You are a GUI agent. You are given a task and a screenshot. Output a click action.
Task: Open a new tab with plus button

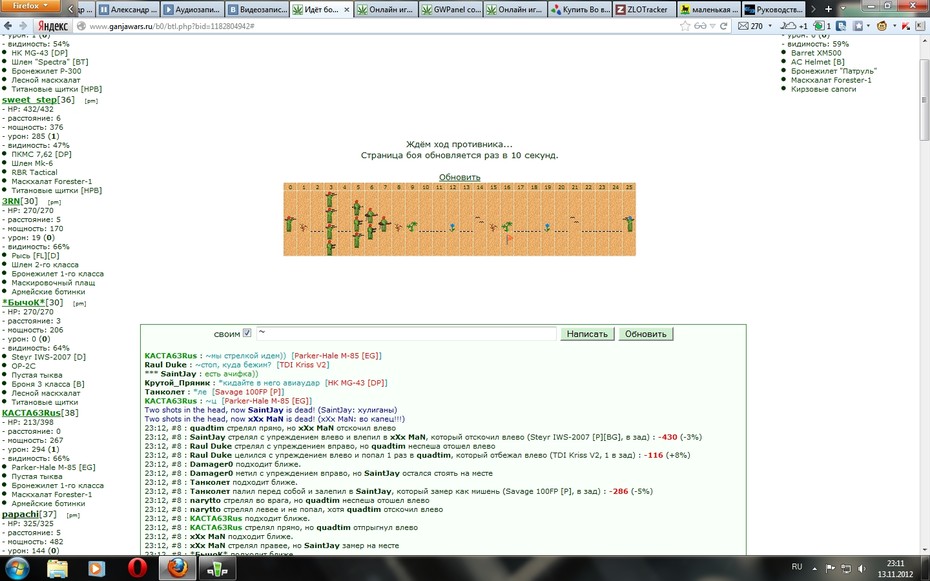tap(829, 9)
